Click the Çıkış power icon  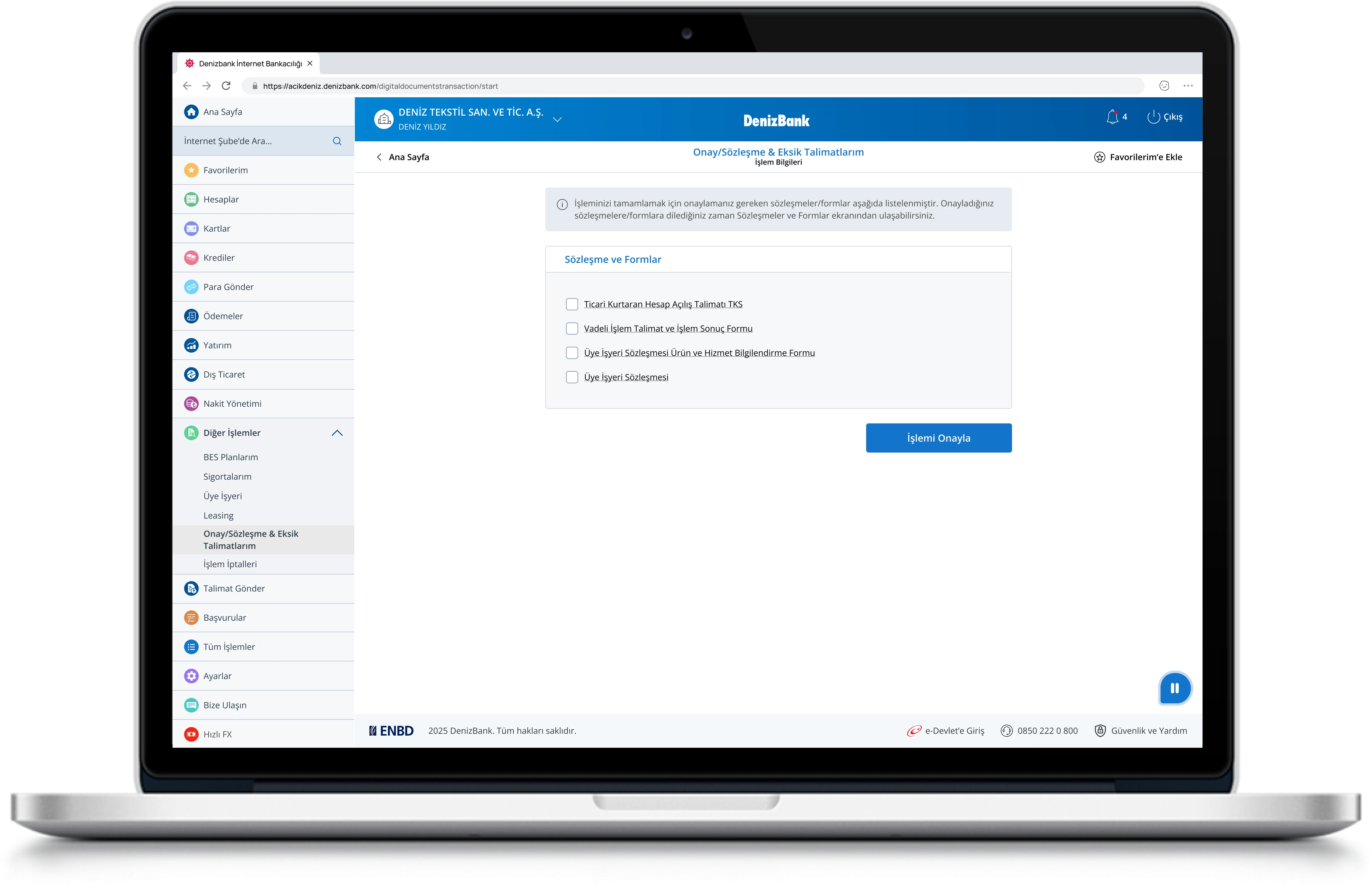1153,117
